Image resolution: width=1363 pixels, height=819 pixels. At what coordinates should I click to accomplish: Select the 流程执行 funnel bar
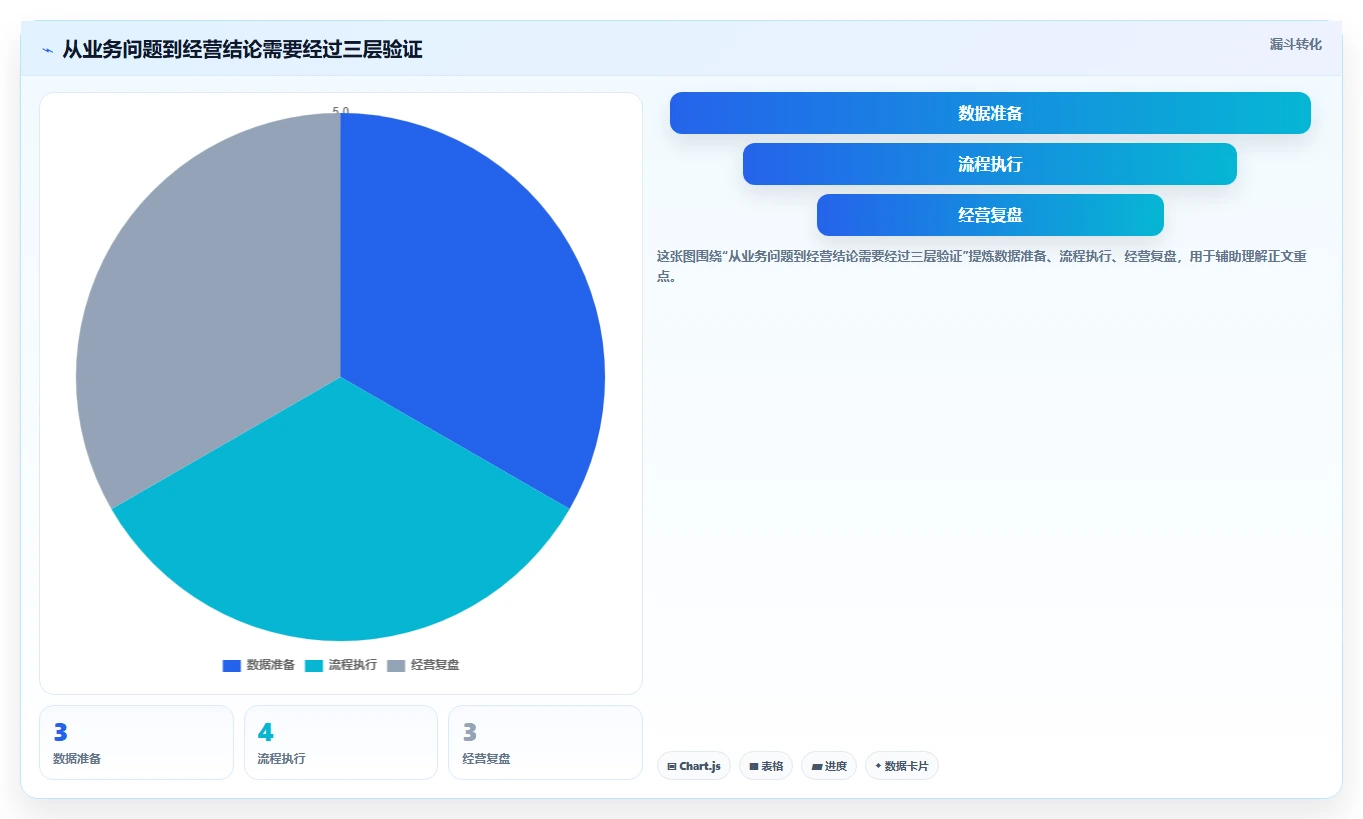pos(990,164)
